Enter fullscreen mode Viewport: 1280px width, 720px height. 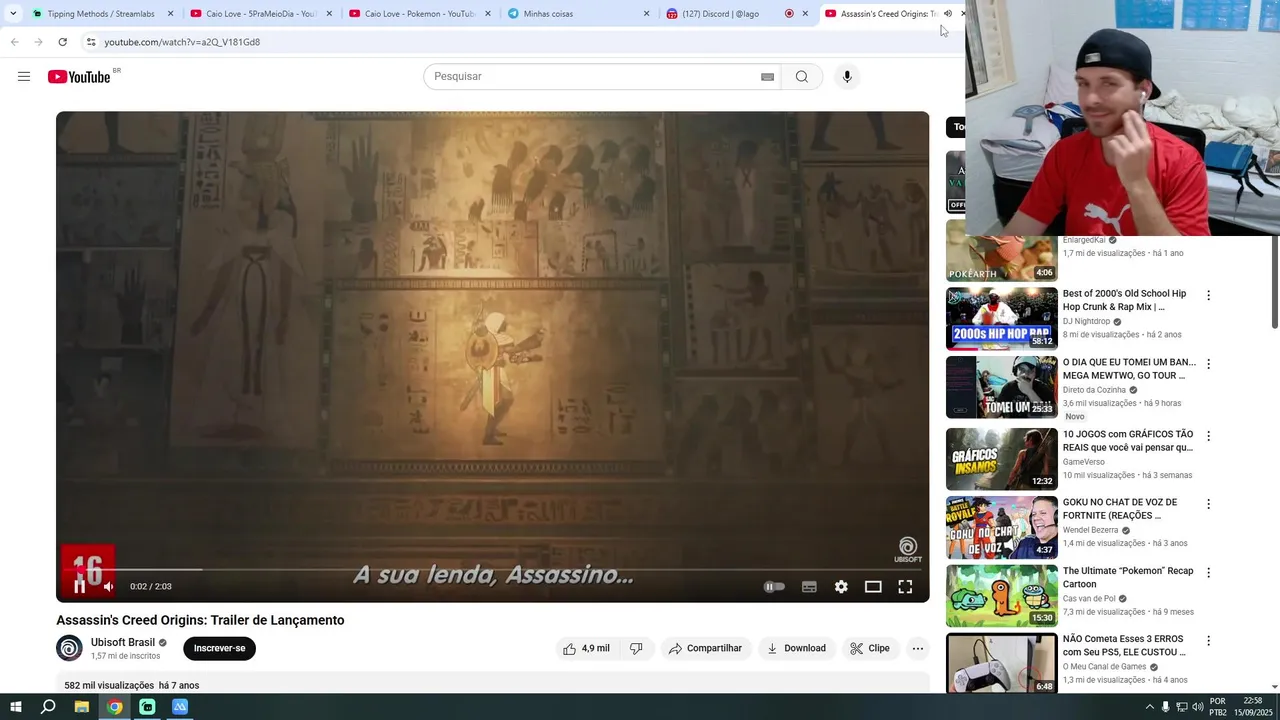click(x=905, y=587)
